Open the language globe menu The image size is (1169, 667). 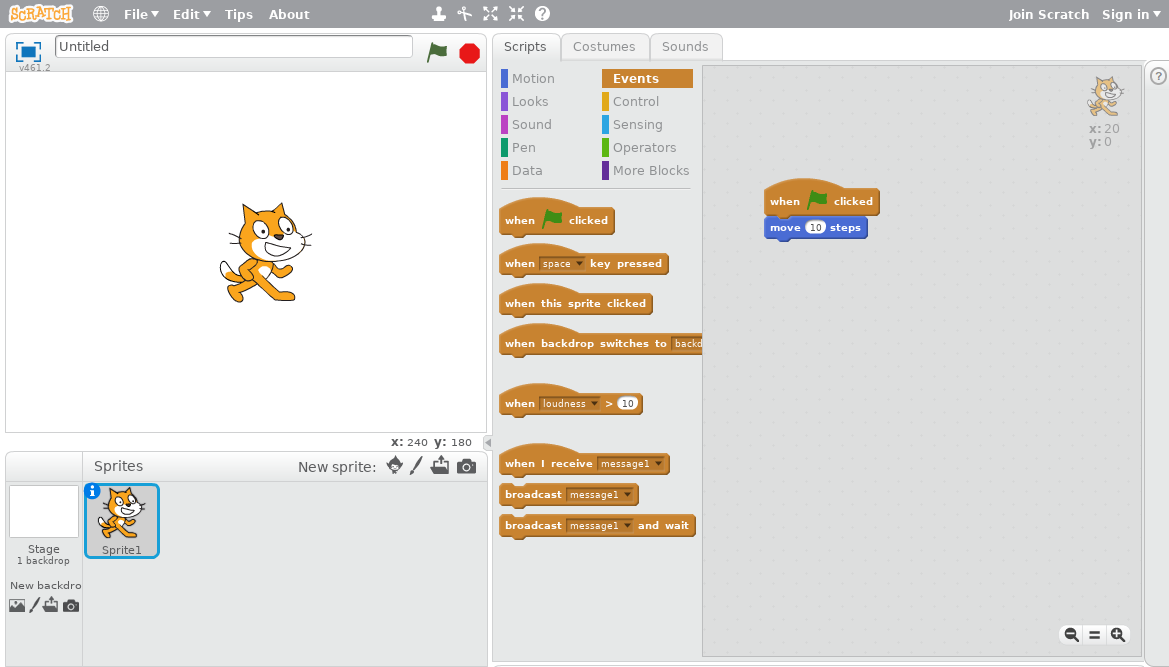click(101, 14)
